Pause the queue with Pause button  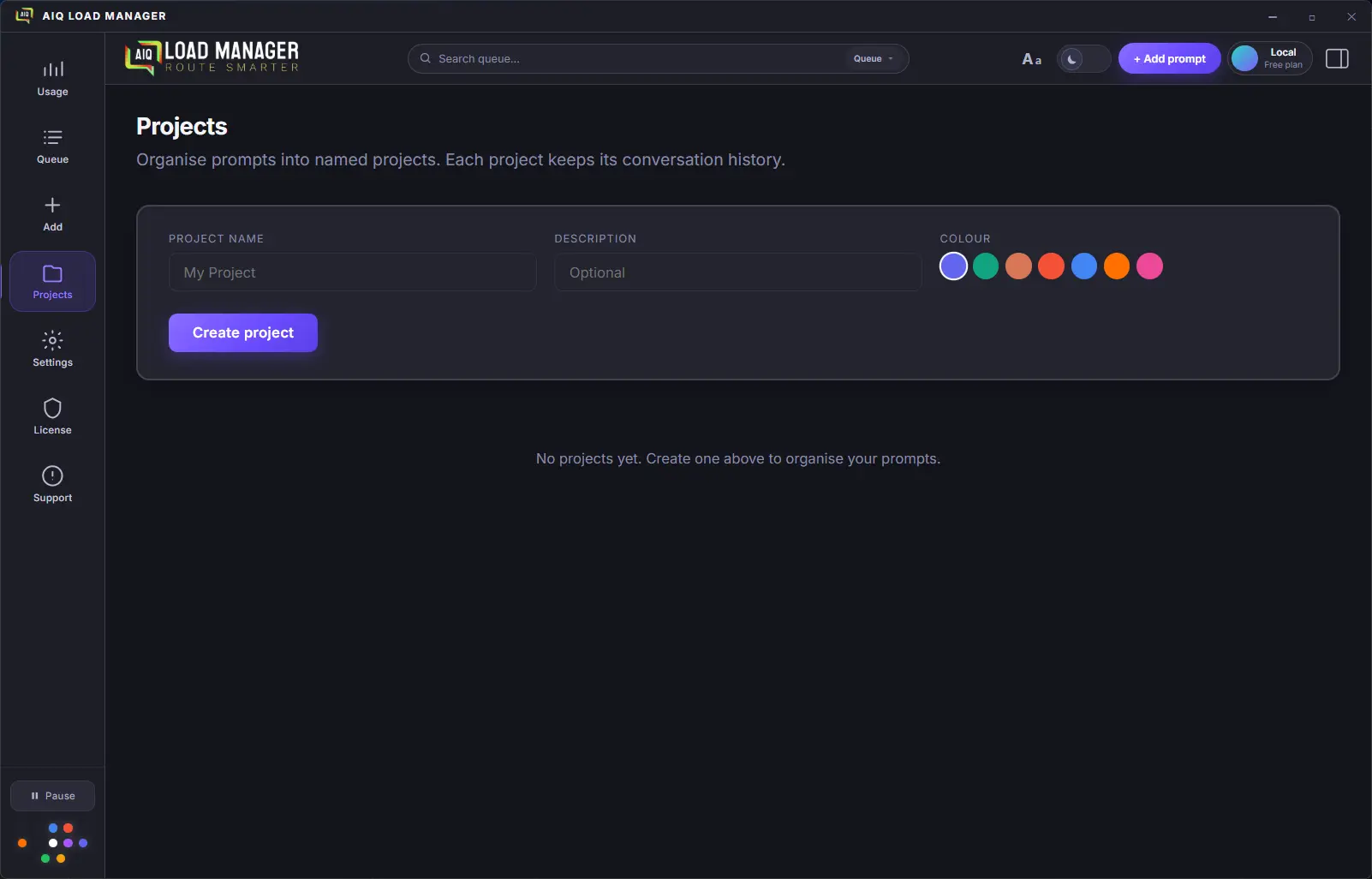[52, 796]
